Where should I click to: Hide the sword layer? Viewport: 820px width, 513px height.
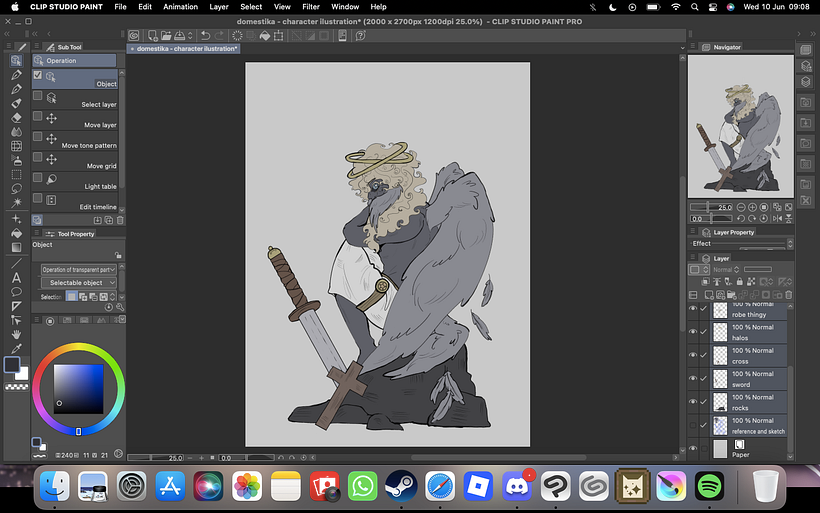pyautogui.click(x=692, y=379)
